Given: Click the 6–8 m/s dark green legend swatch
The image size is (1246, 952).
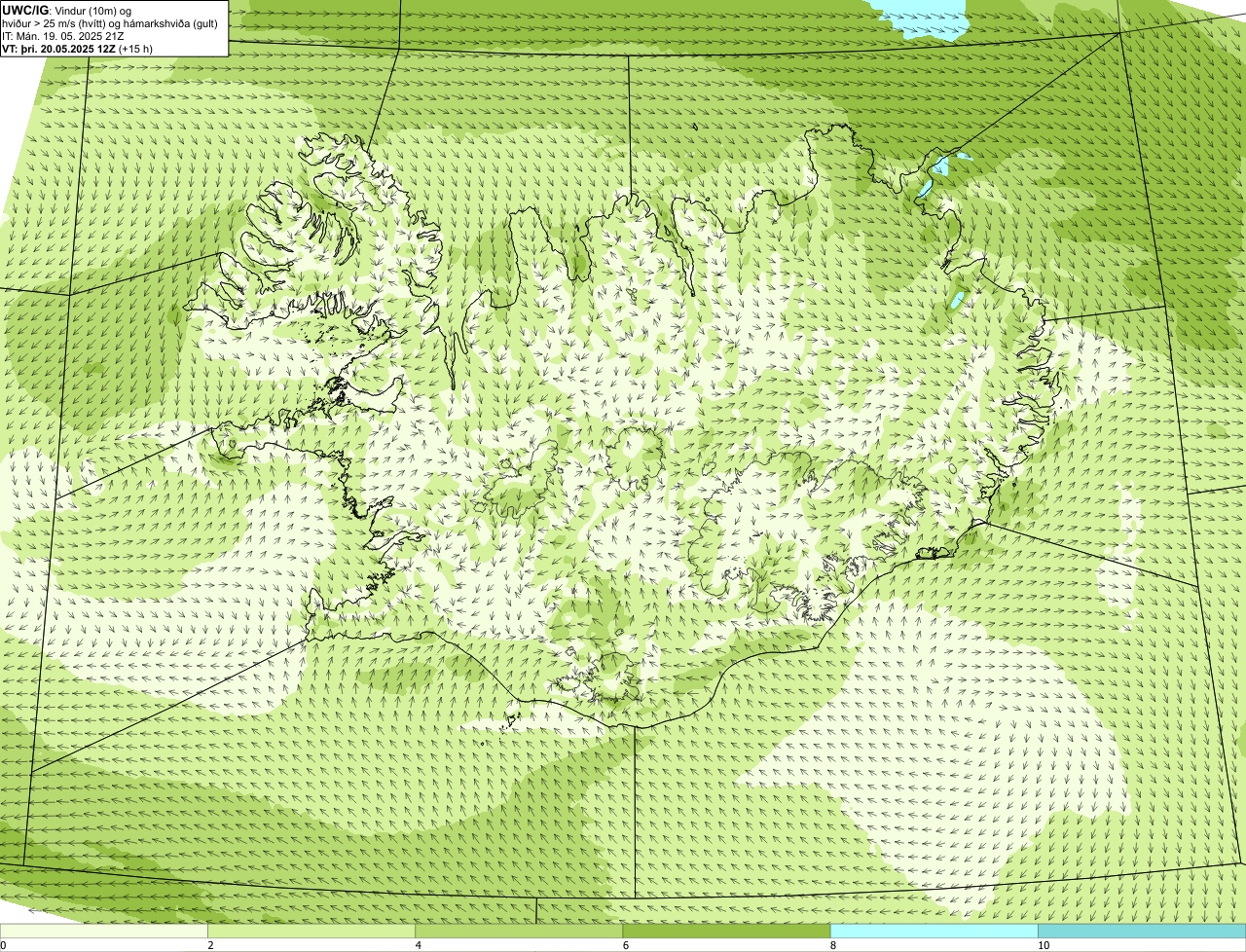Looking at the screenshot, I should click(x=726, y=931).
